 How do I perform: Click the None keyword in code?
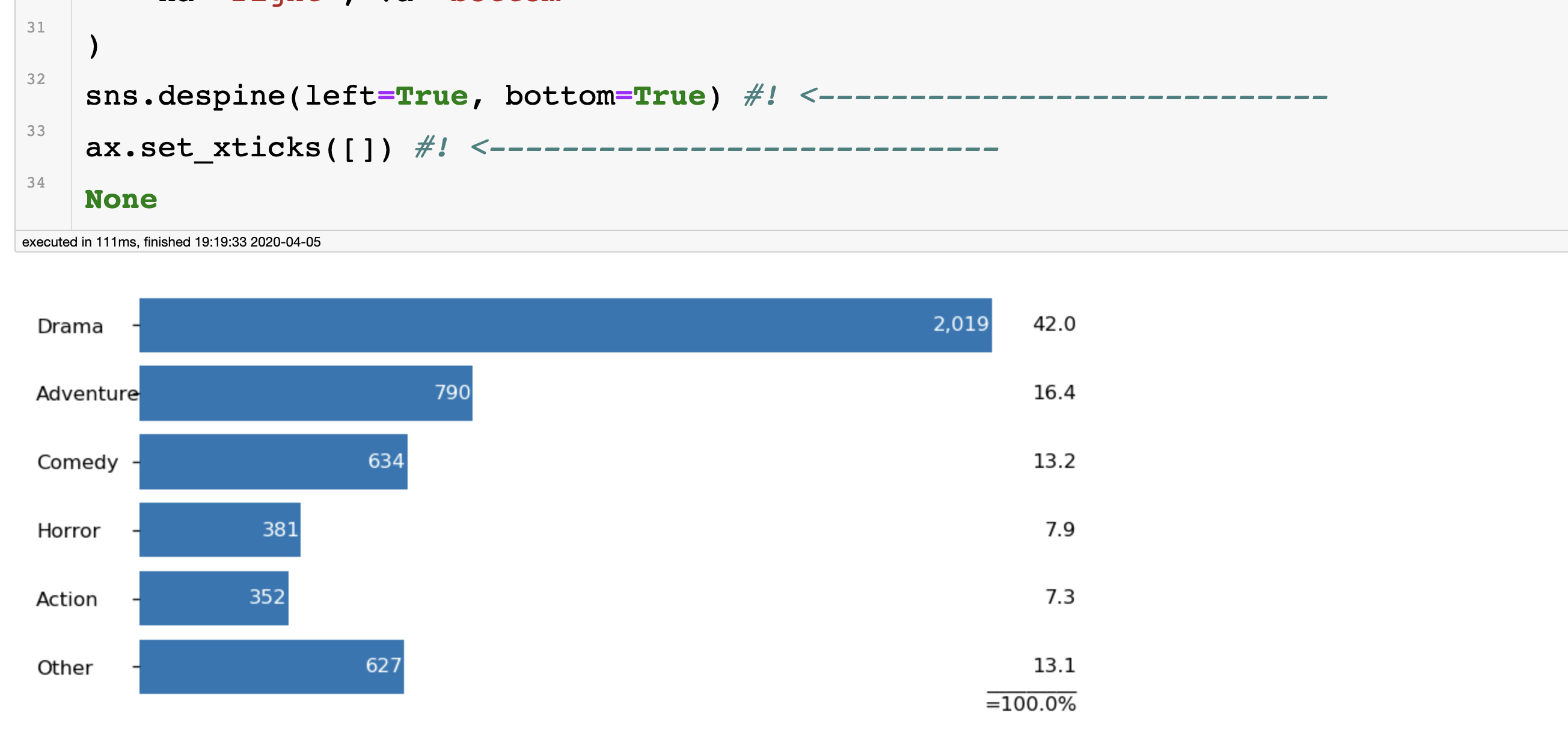click(x=121, y=200)
